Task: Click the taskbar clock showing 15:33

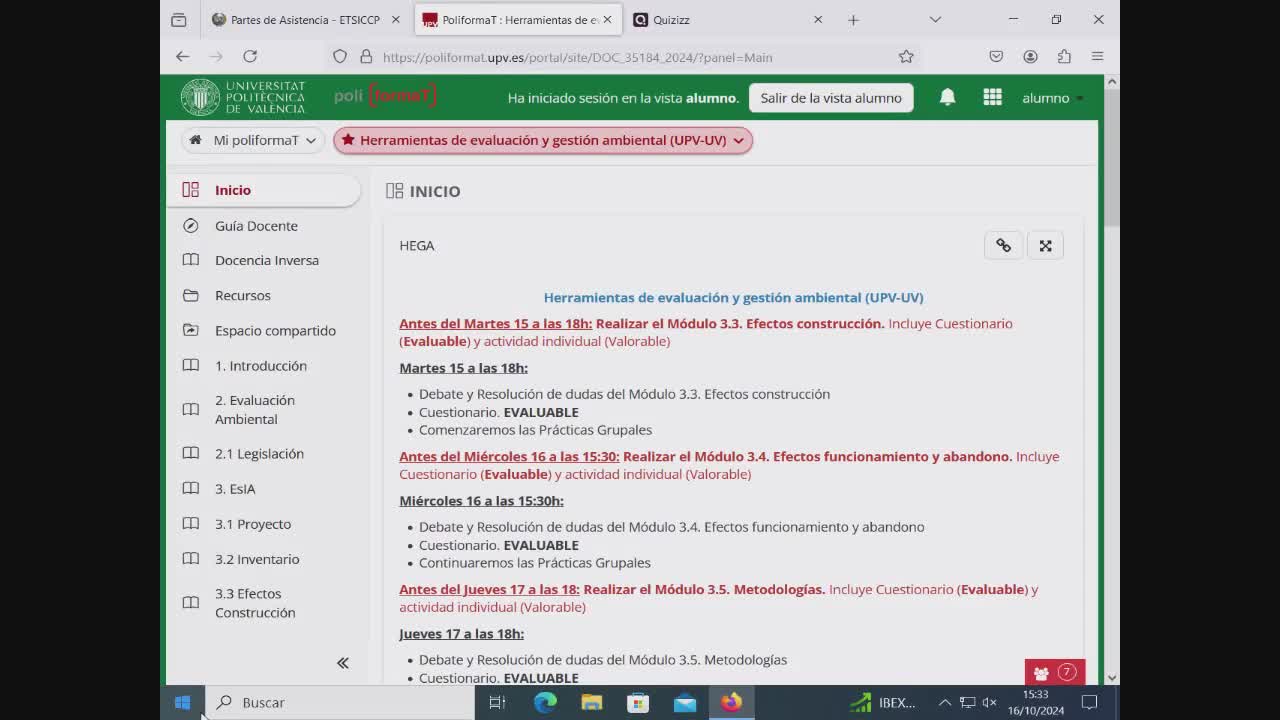Action: pyautogui.click(x=1036, y=702)
